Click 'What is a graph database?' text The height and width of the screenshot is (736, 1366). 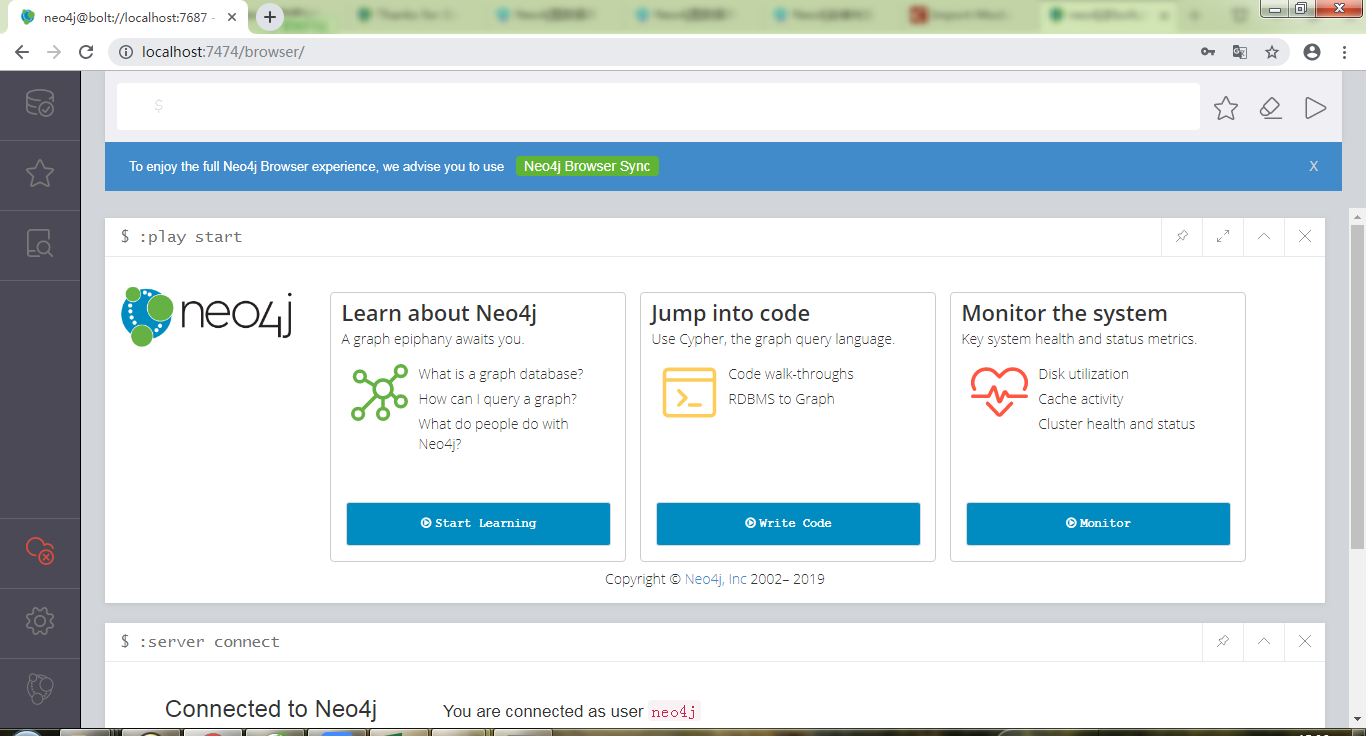pyautogui.click(x=501, y=374)
